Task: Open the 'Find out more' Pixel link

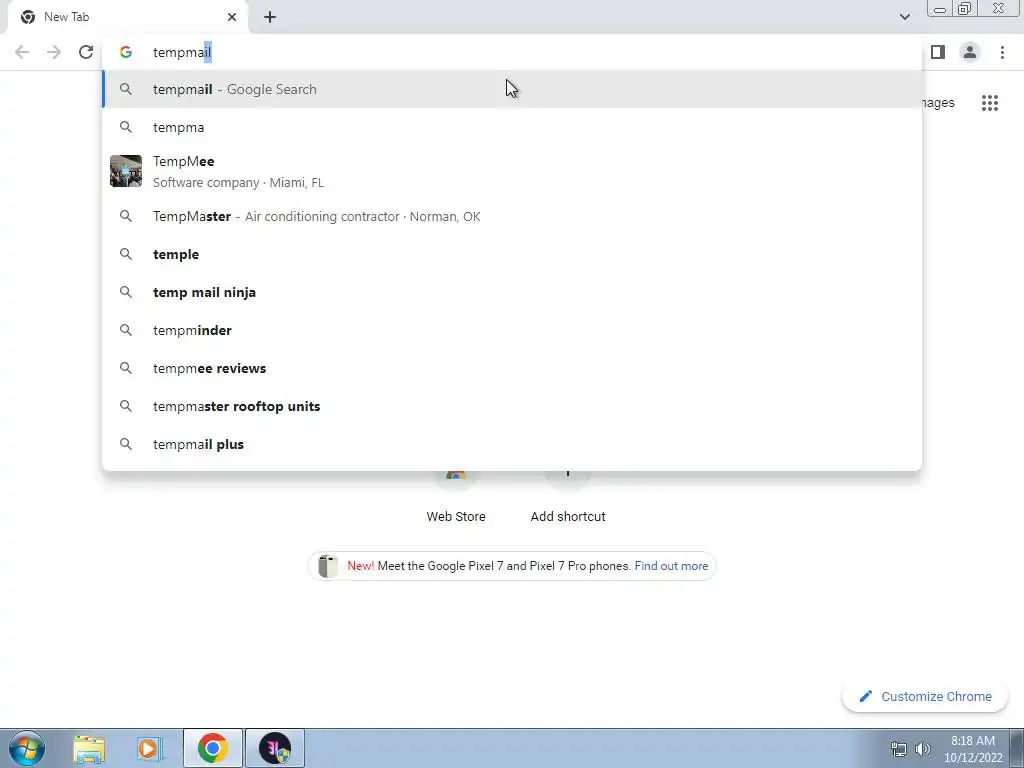Action: click(x=671, y=566)
